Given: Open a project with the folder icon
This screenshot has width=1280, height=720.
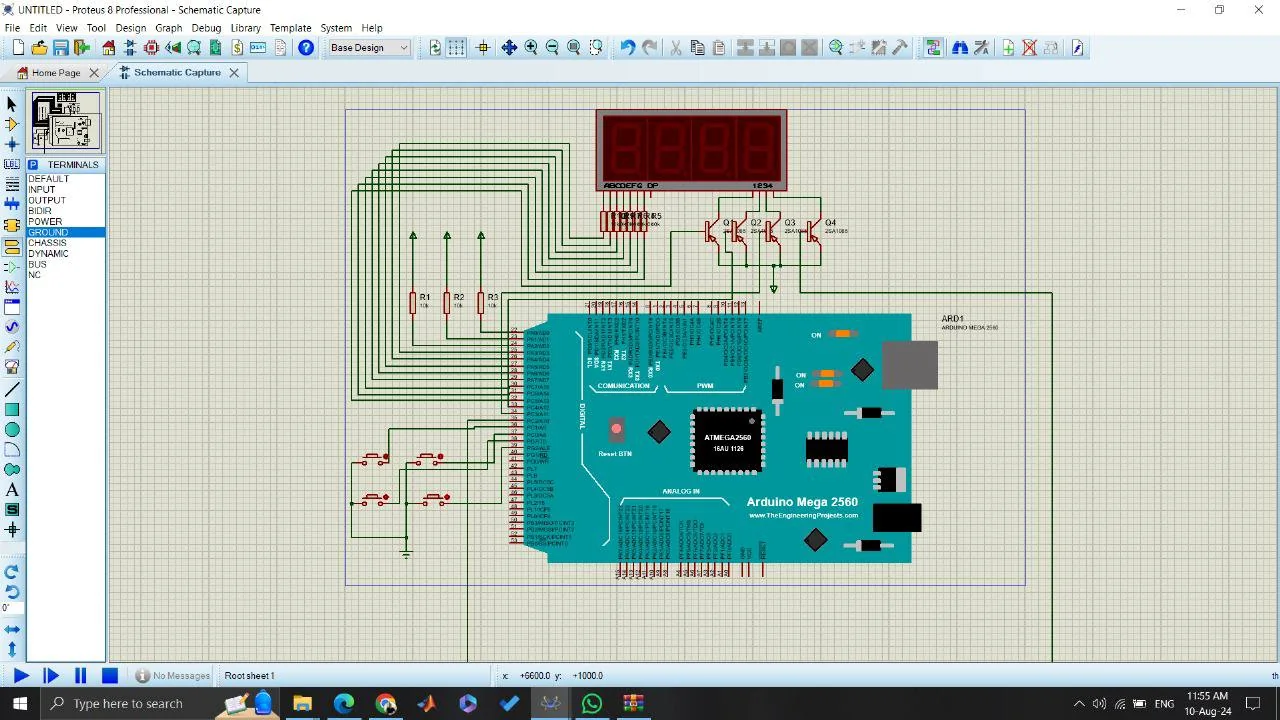Looking at the screenshot, I should (x=39, y=48).
